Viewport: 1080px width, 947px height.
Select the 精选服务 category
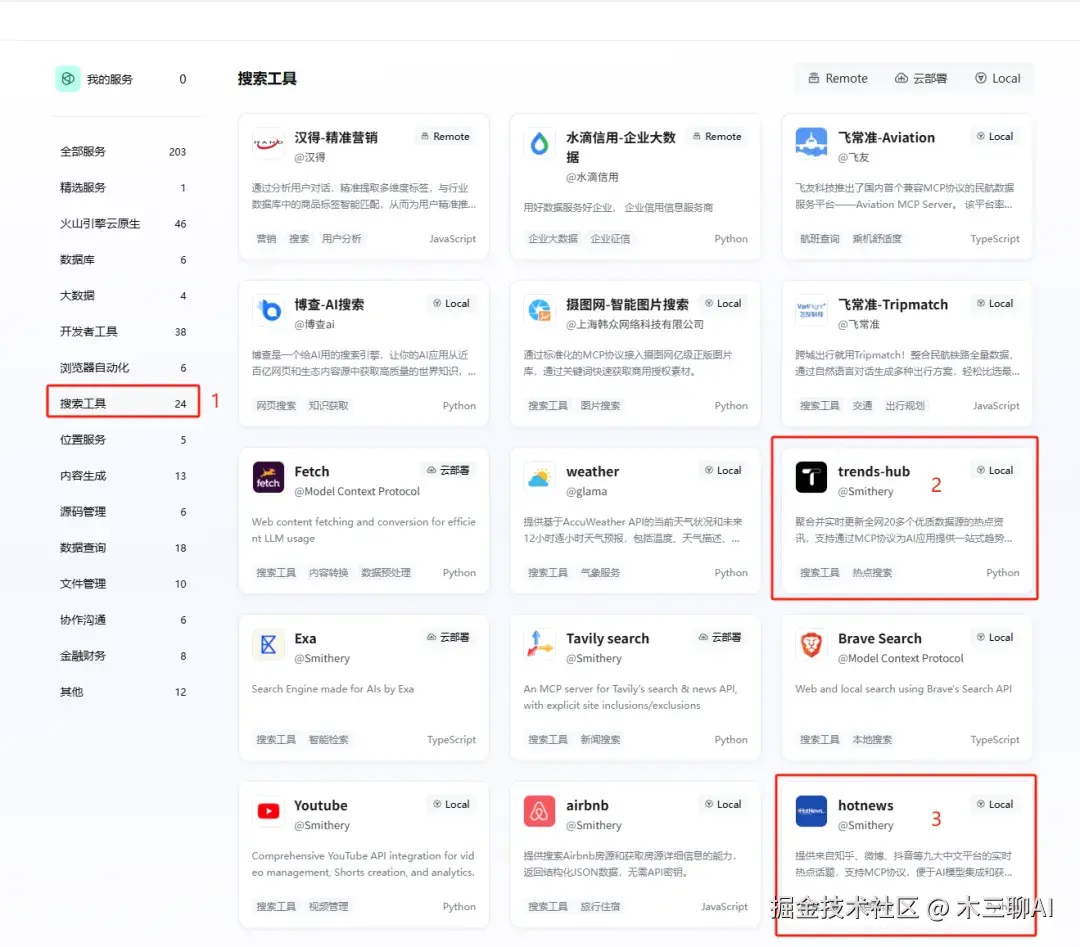pyautogui.click(x=123, y=187)
